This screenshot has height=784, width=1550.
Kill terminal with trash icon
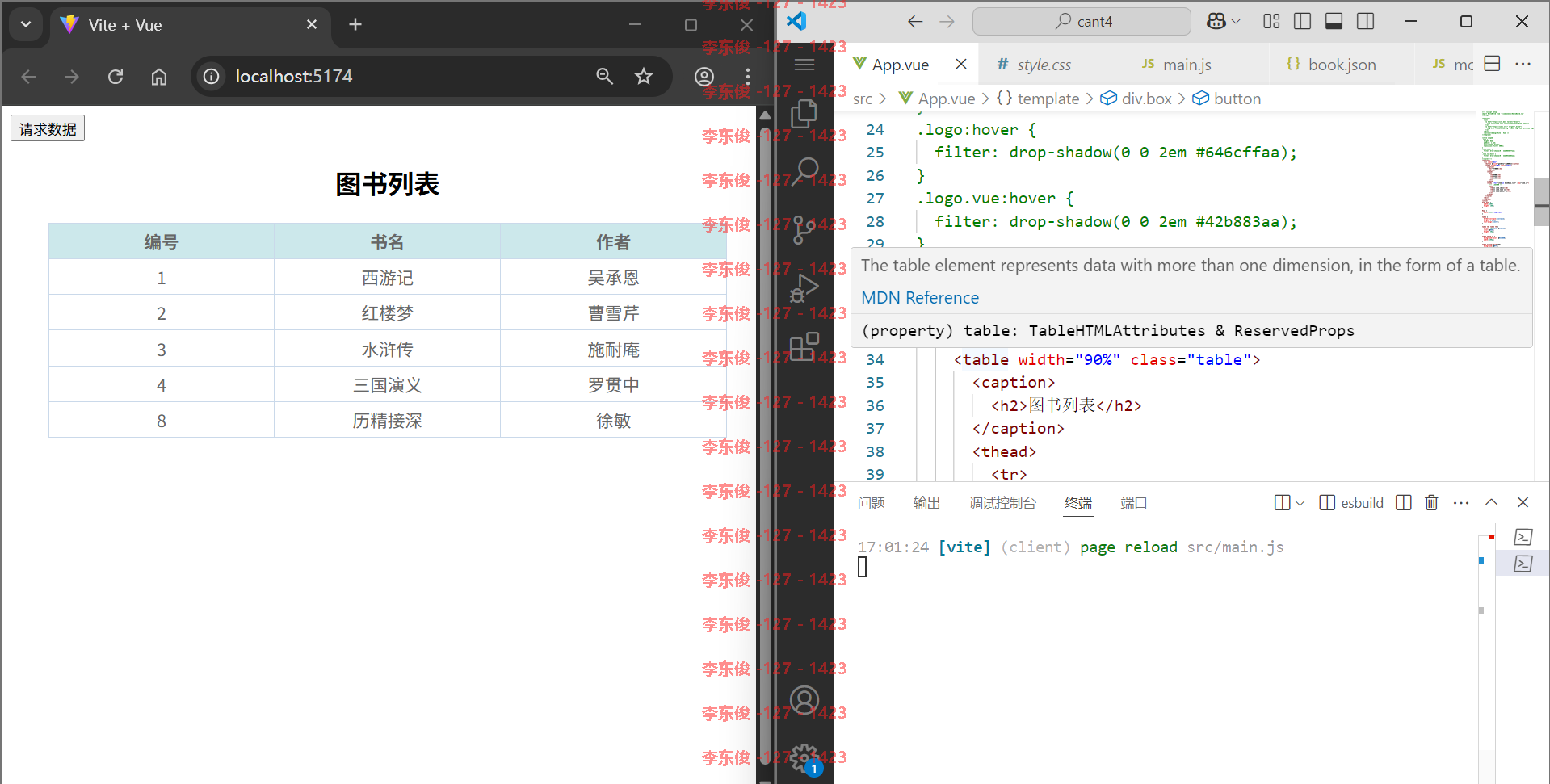tap(1431, 503)
